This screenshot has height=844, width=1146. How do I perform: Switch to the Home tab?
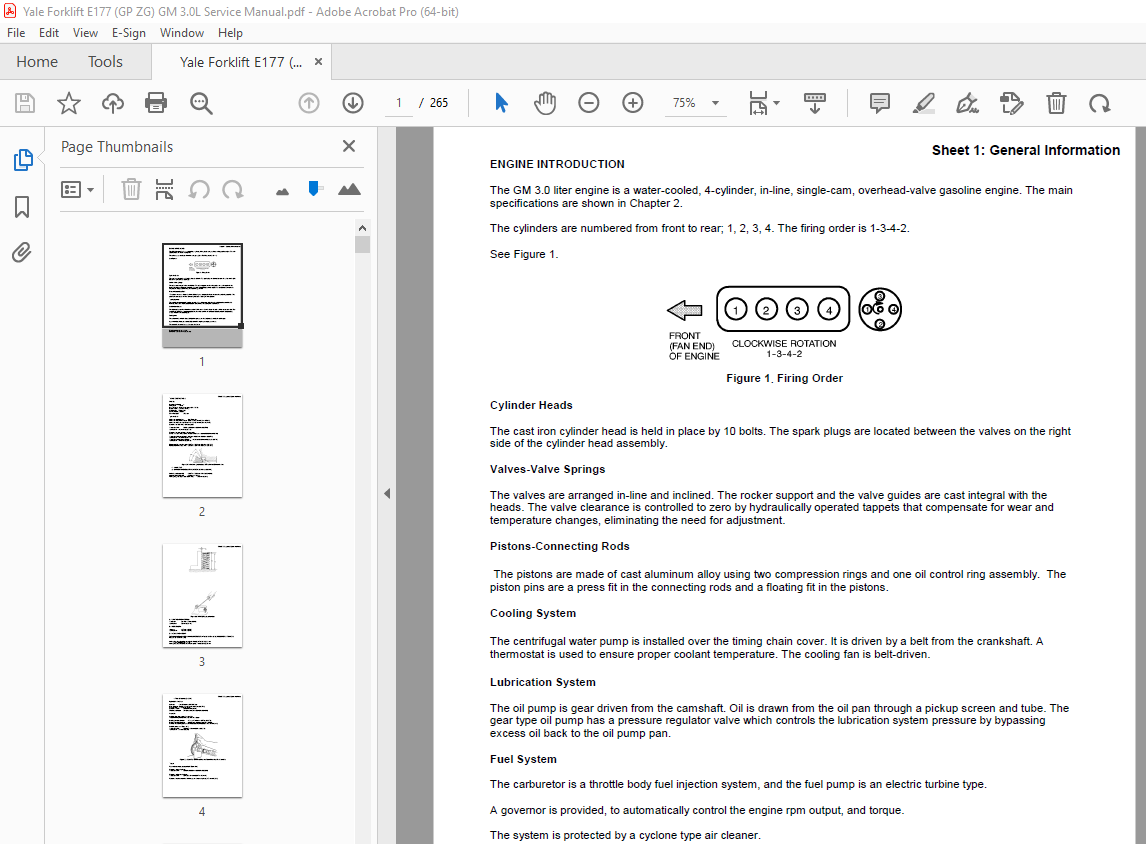(x=37, y=62)
